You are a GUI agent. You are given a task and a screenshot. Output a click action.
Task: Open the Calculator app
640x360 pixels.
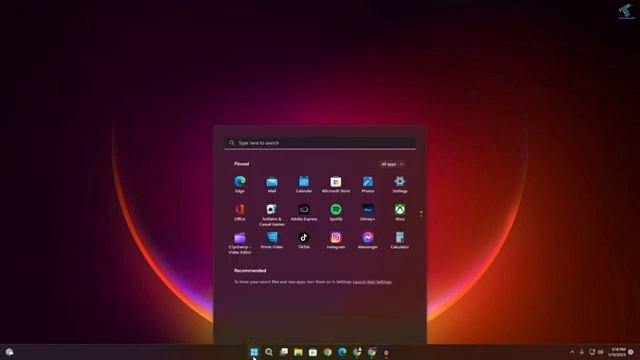pos(400,240)
